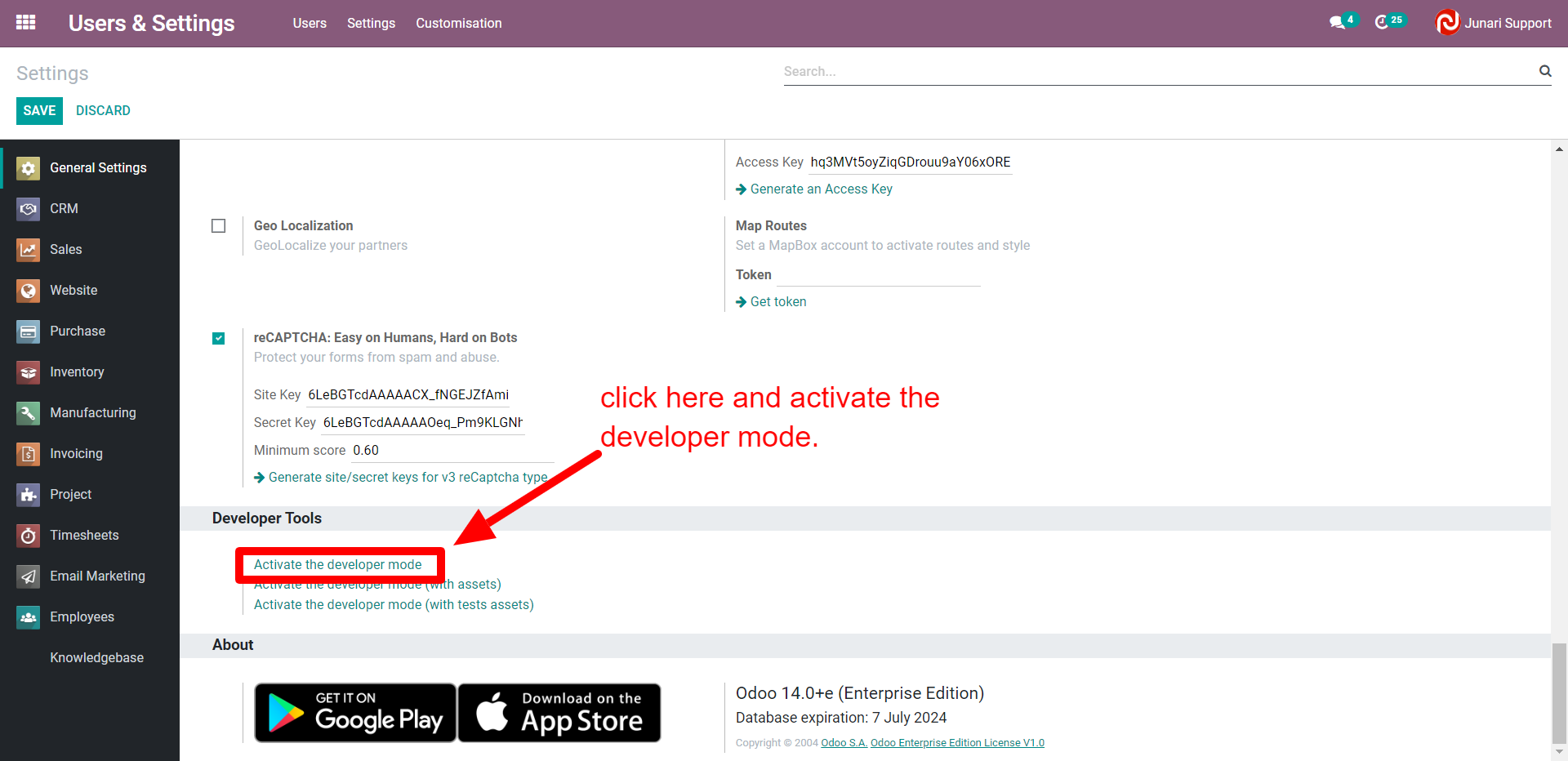Open the activities clock icon
The height and width of the screenshot is (761, 1568).
(x=1382, y=23)
